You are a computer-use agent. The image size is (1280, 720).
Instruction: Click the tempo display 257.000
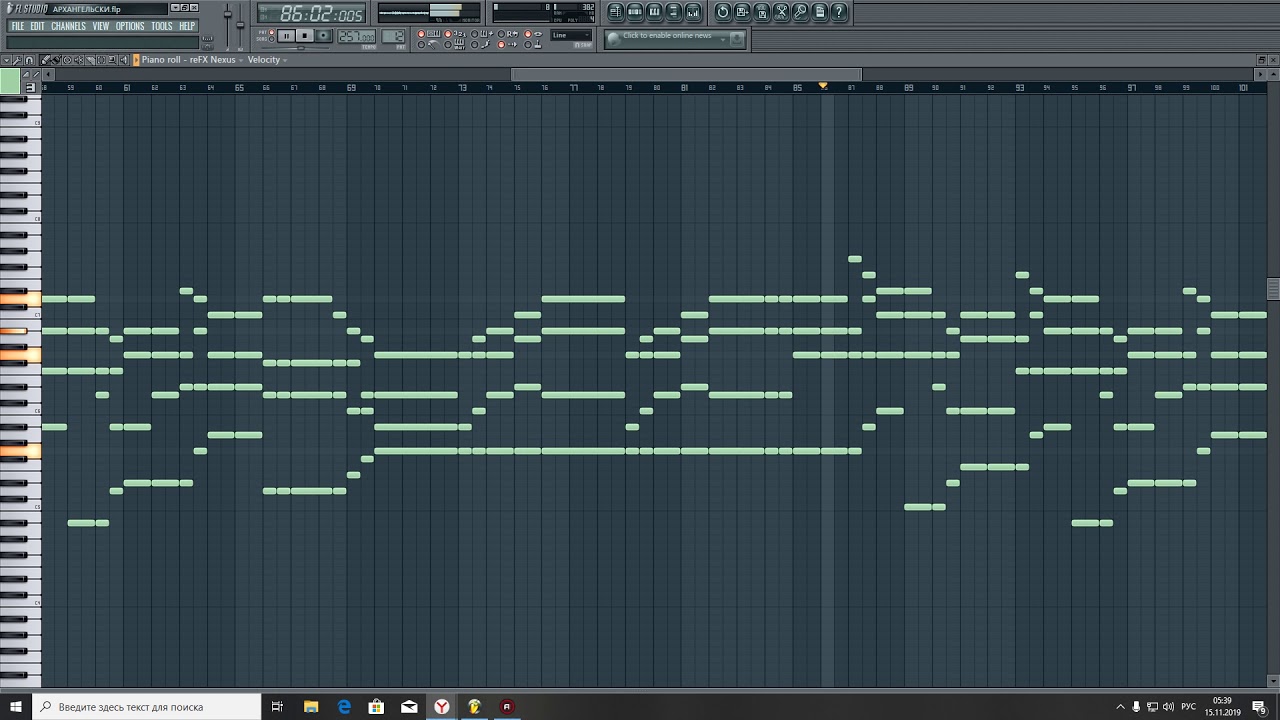[x=357, y=37]
